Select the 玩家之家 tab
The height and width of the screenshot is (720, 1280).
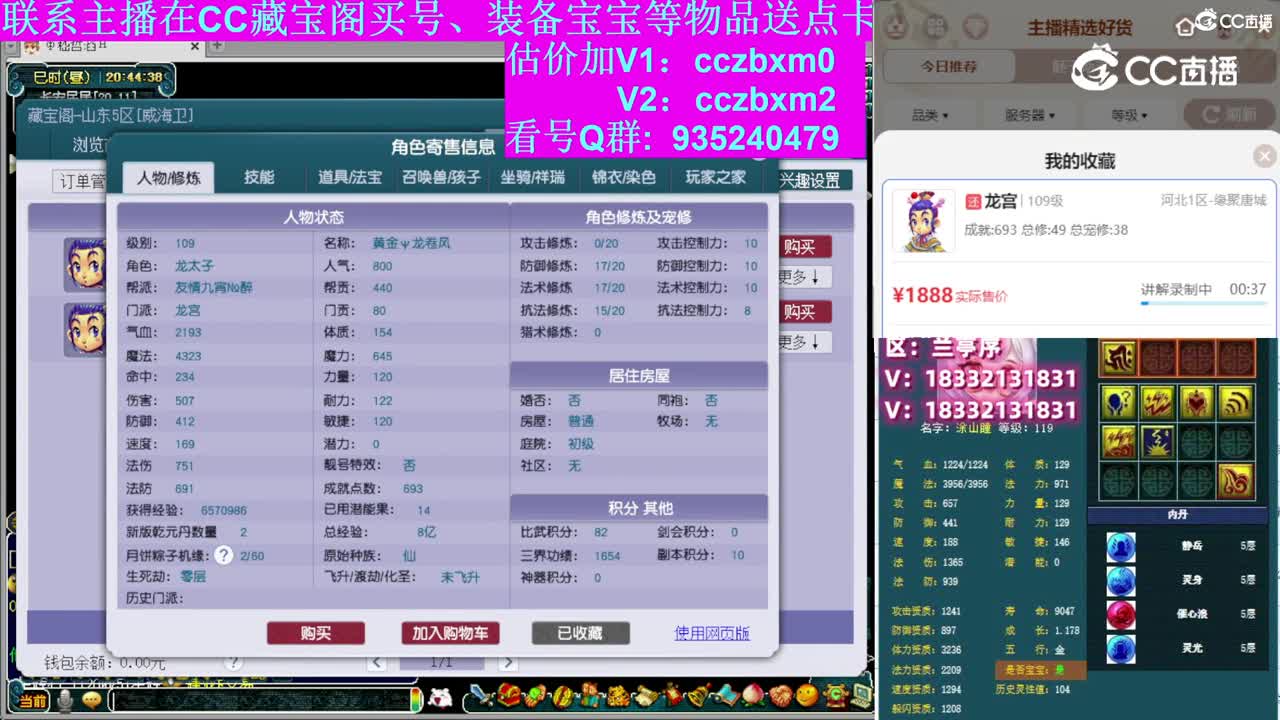point(715,178)
